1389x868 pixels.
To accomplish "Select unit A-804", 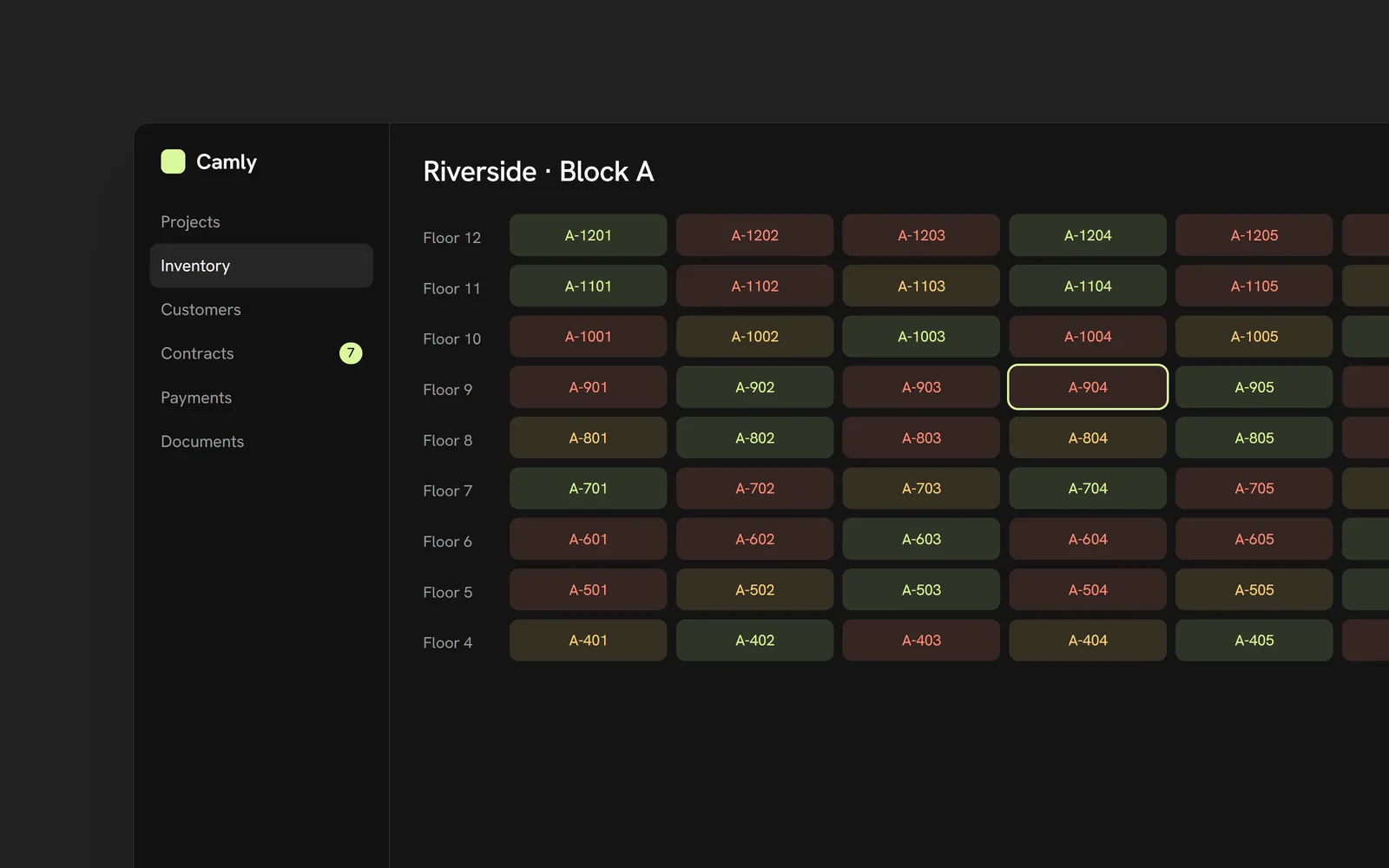I will click(x=1088, y=437).
